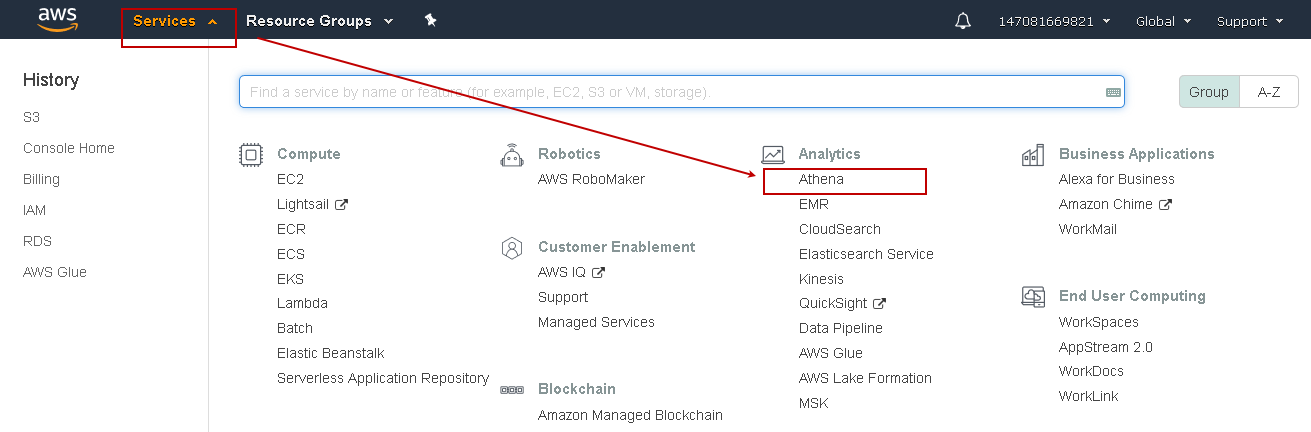Click the Blockchain category icon
The height and width of the screenshot is (432, 1311).
tap(512, 389)
